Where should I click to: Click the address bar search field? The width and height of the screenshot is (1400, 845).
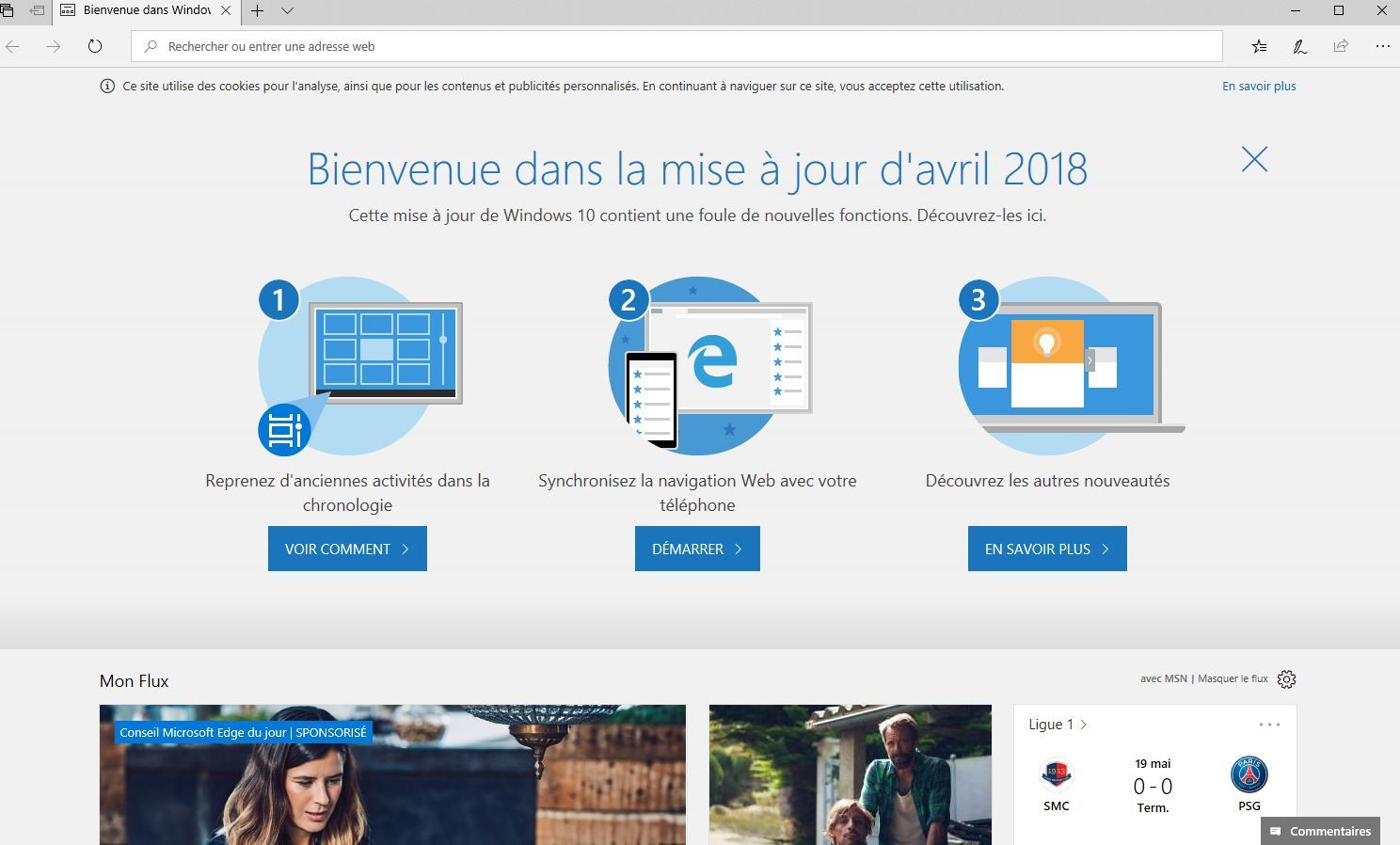[x=676, y=46]
